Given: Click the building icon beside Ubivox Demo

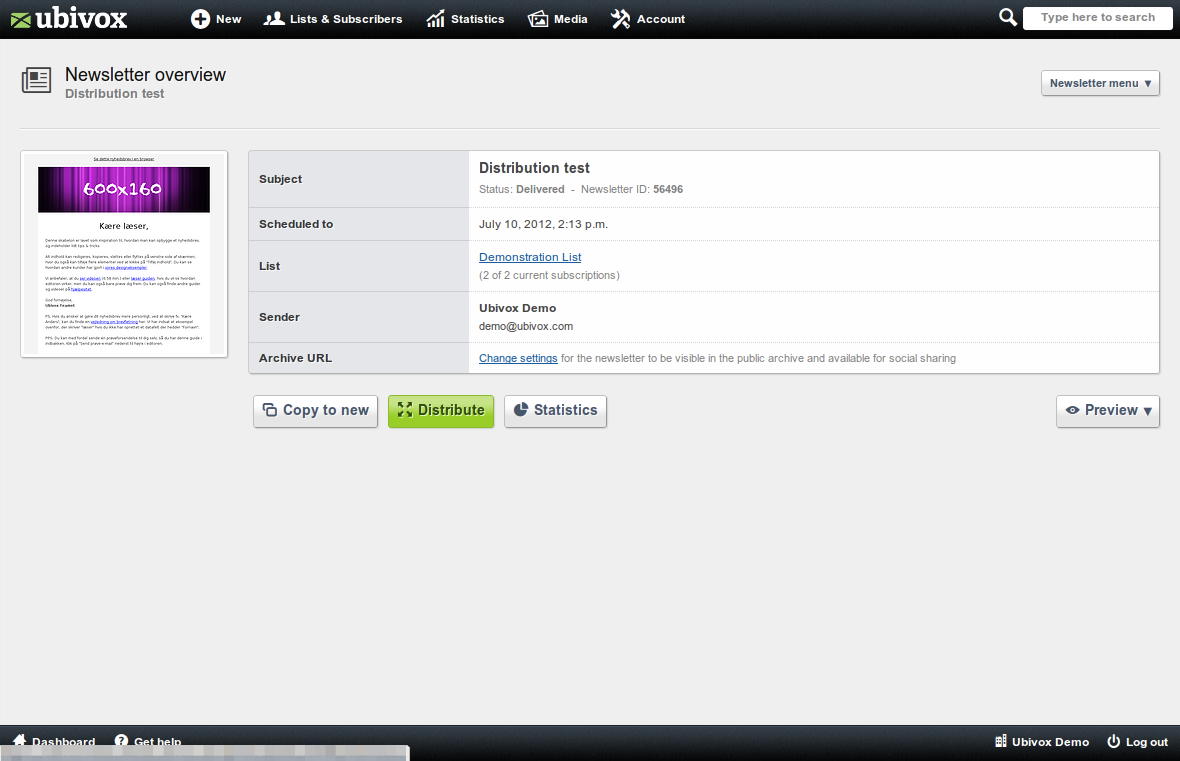Looking at the screenshot, I should click(x=1001, y=741).
